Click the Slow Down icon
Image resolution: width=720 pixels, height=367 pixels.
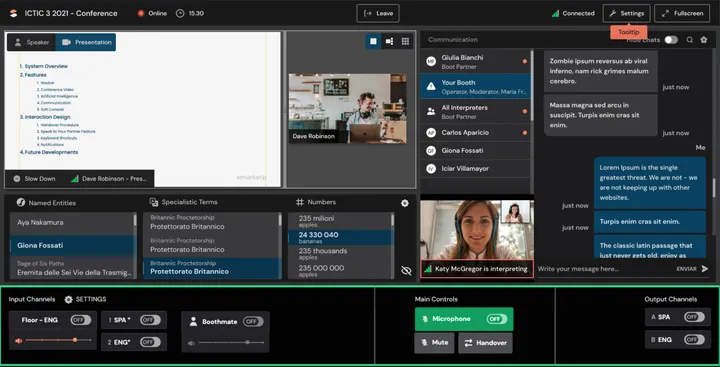(17, 179)
